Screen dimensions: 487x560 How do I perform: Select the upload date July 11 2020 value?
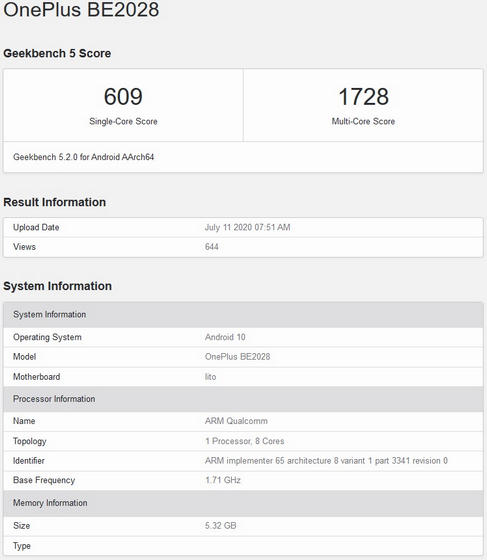[x=247, y=228]
